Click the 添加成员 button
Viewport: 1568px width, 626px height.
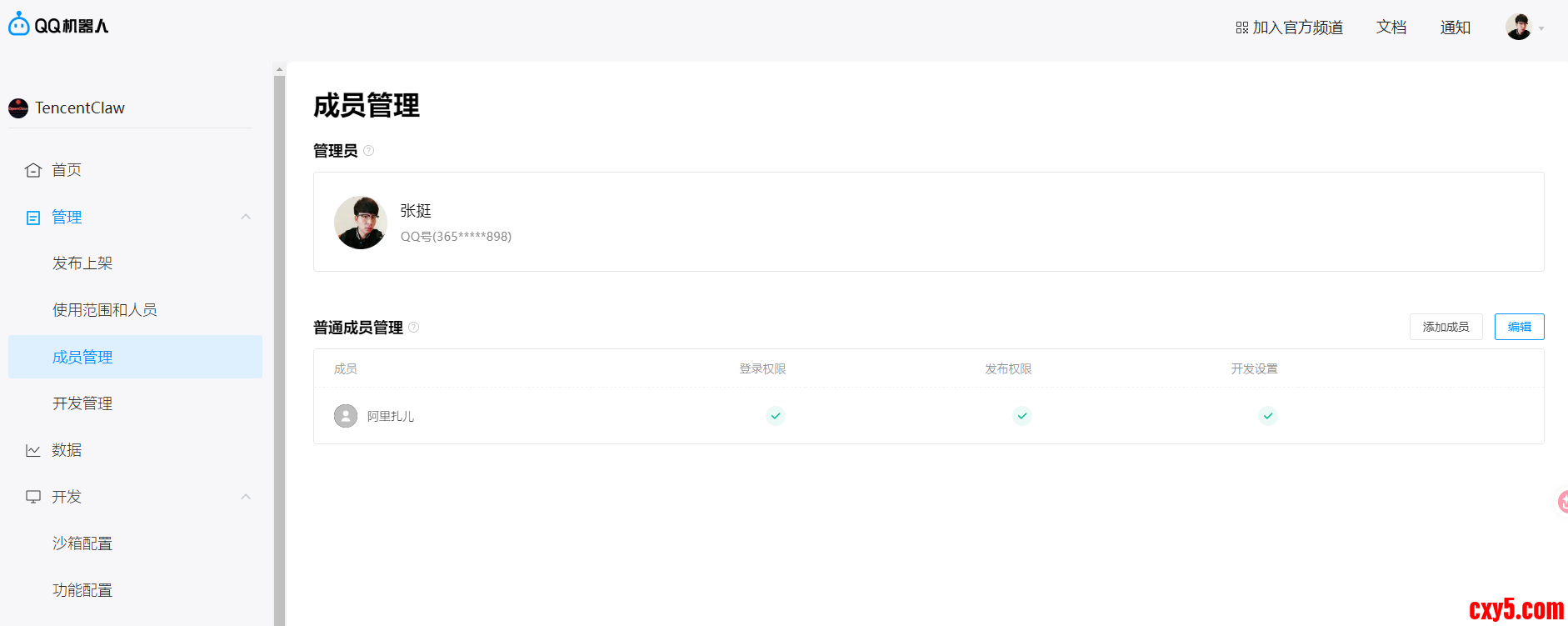[x=1446, y=327]
